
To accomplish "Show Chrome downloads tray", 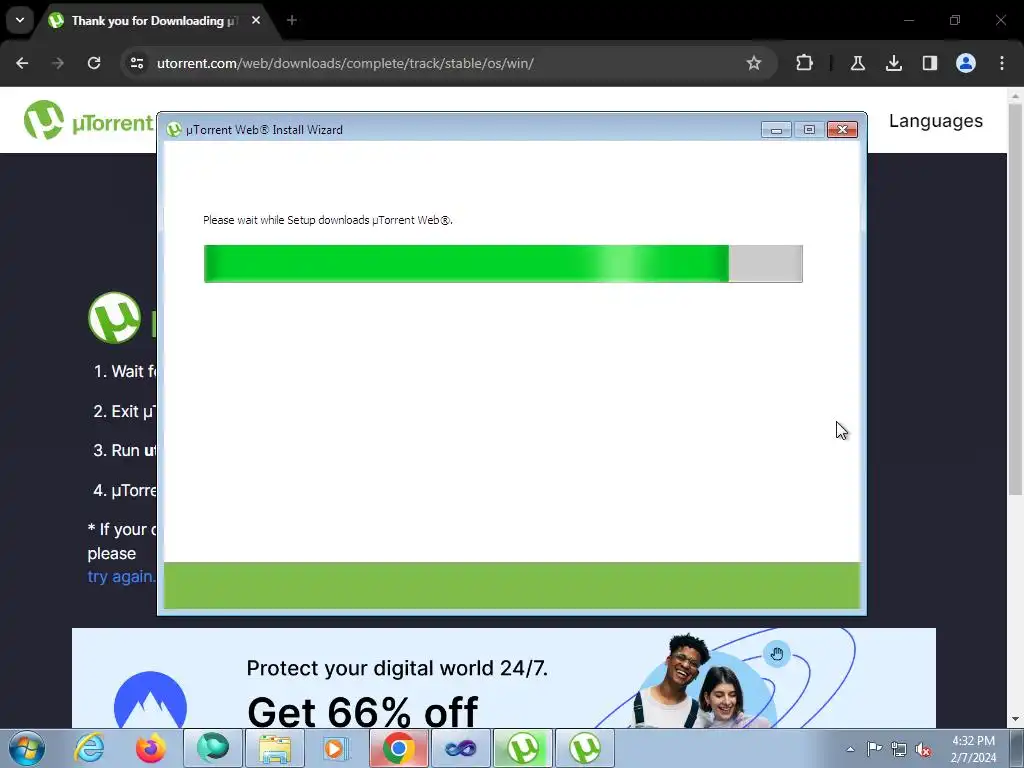I will [x=893, y=63].
